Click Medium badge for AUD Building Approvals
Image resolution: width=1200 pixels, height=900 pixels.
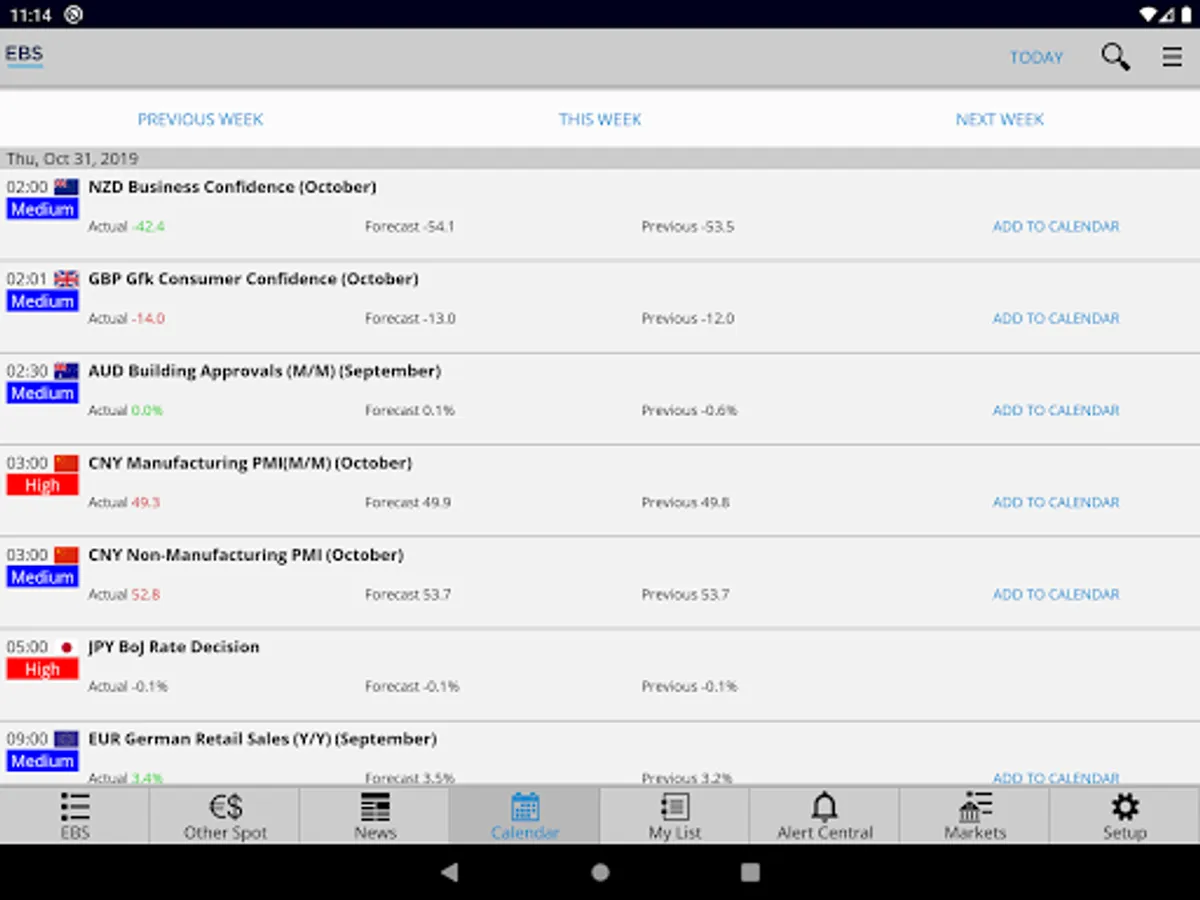point(42,393)
